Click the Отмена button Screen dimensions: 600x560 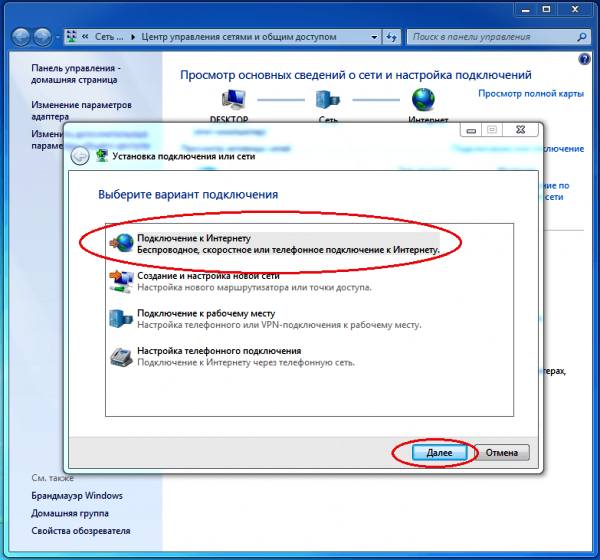point(502,452)
